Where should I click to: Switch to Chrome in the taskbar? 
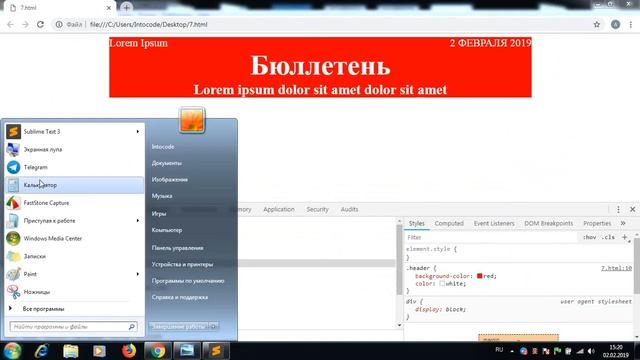point(158,351)
